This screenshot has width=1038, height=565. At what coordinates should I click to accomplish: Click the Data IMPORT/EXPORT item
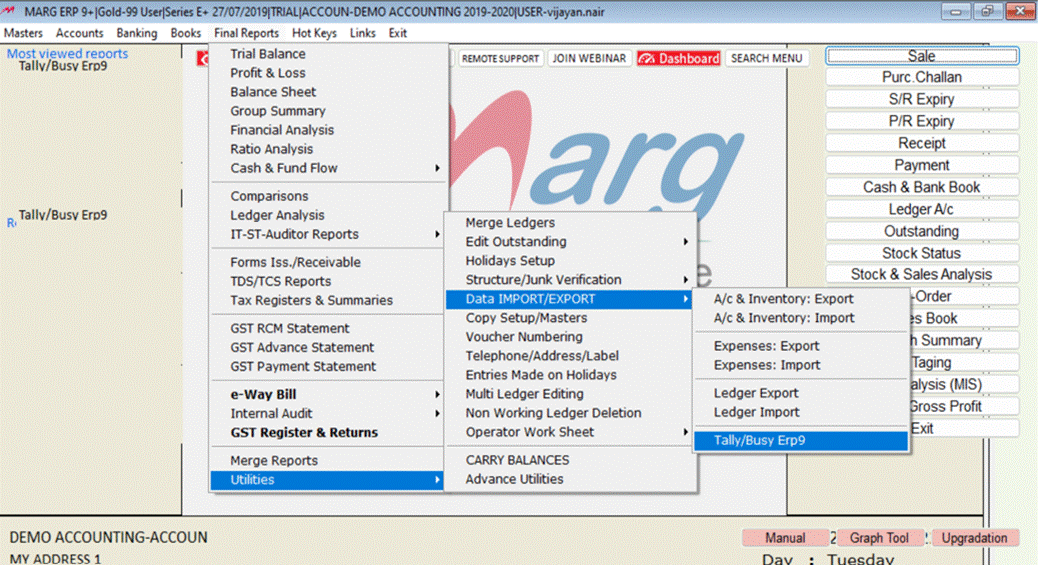[571, 299]
